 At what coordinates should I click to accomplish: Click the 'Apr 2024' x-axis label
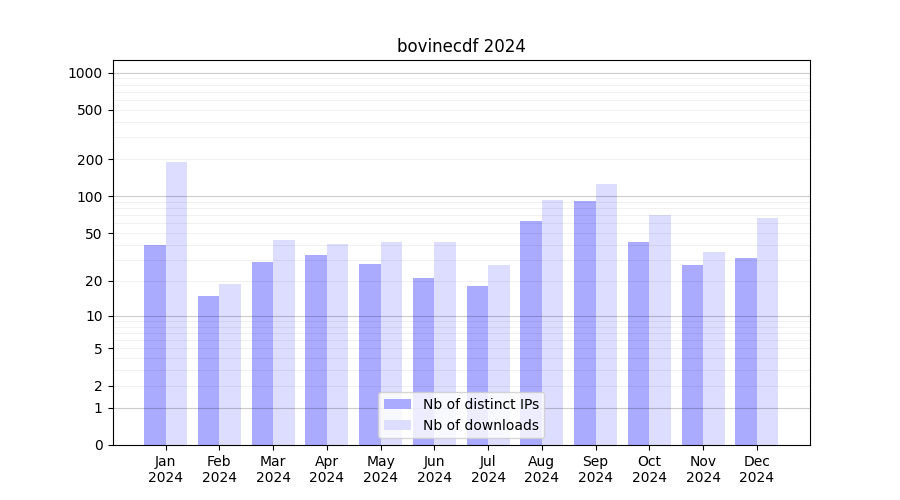tap(327, 469)
